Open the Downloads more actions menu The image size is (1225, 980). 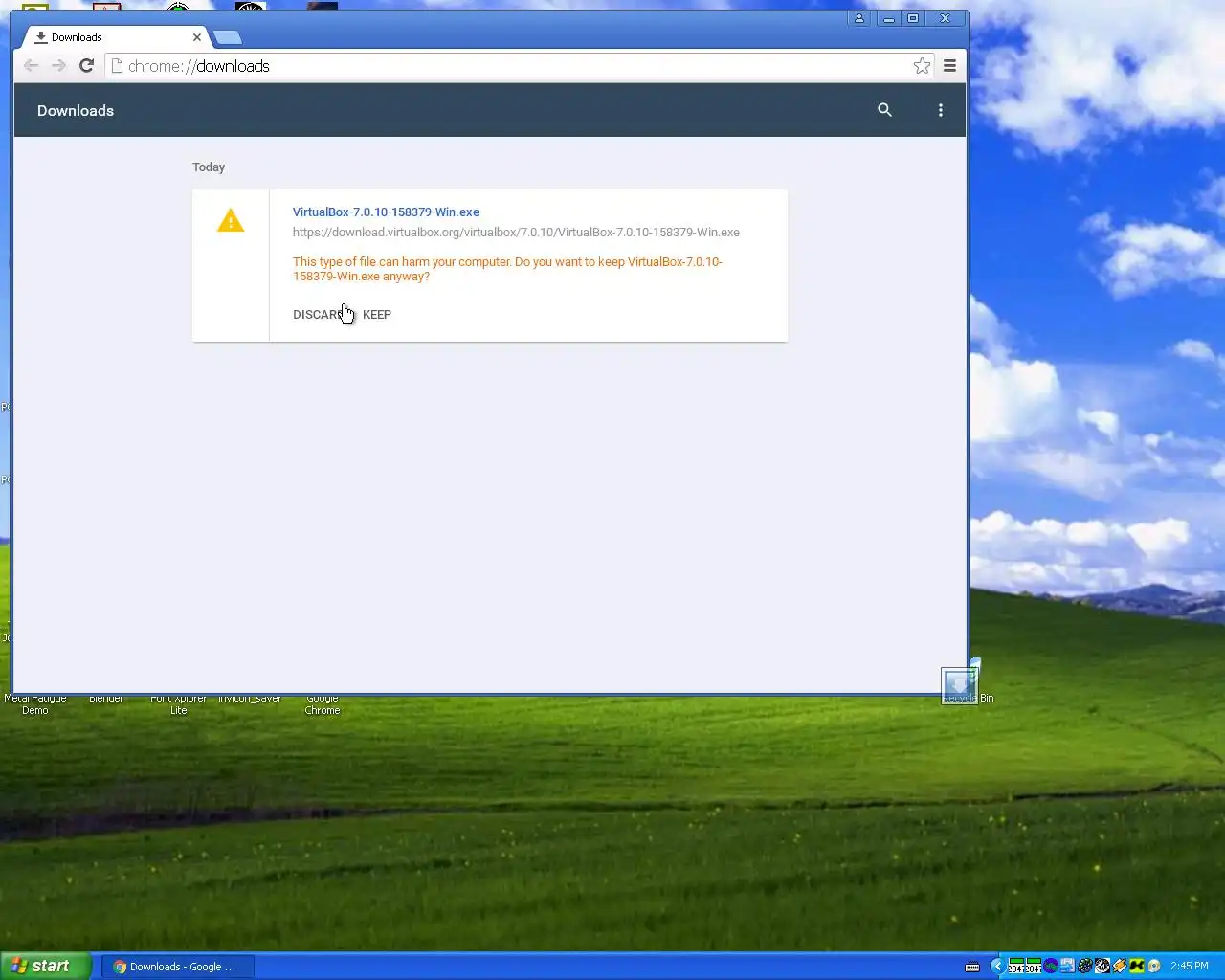941,110
